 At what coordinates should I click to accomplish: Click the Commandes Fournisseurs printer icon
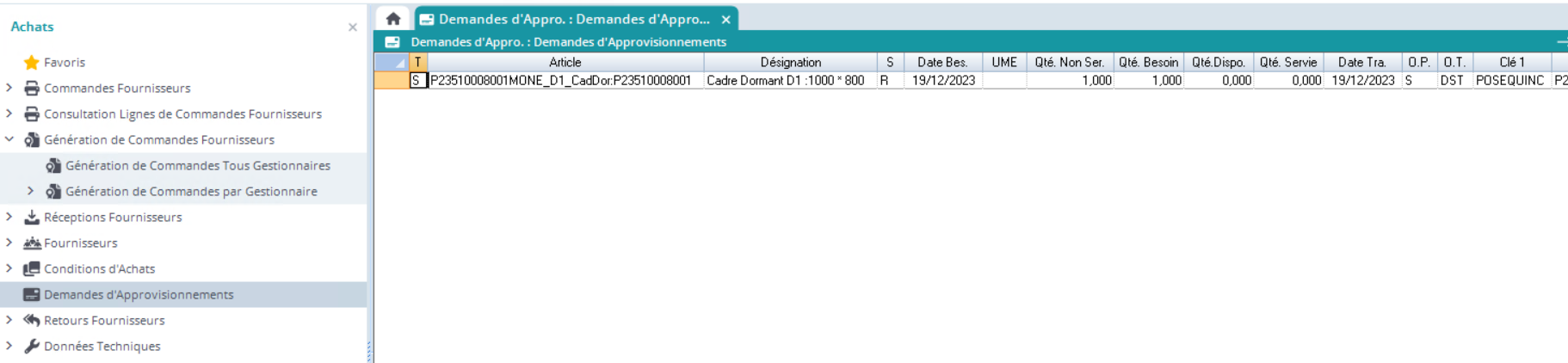[x=32, y=88]
